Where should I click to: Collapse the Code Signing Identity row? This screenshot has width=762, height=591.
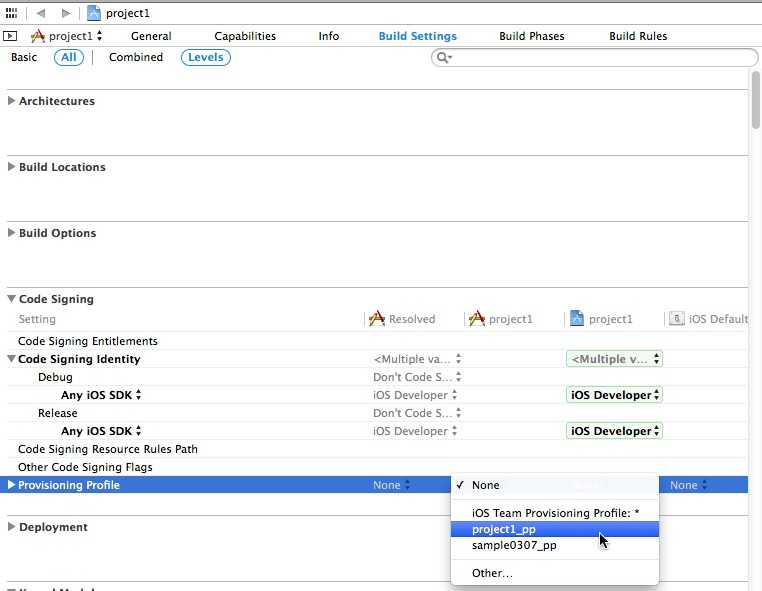(x=11, y=359)
